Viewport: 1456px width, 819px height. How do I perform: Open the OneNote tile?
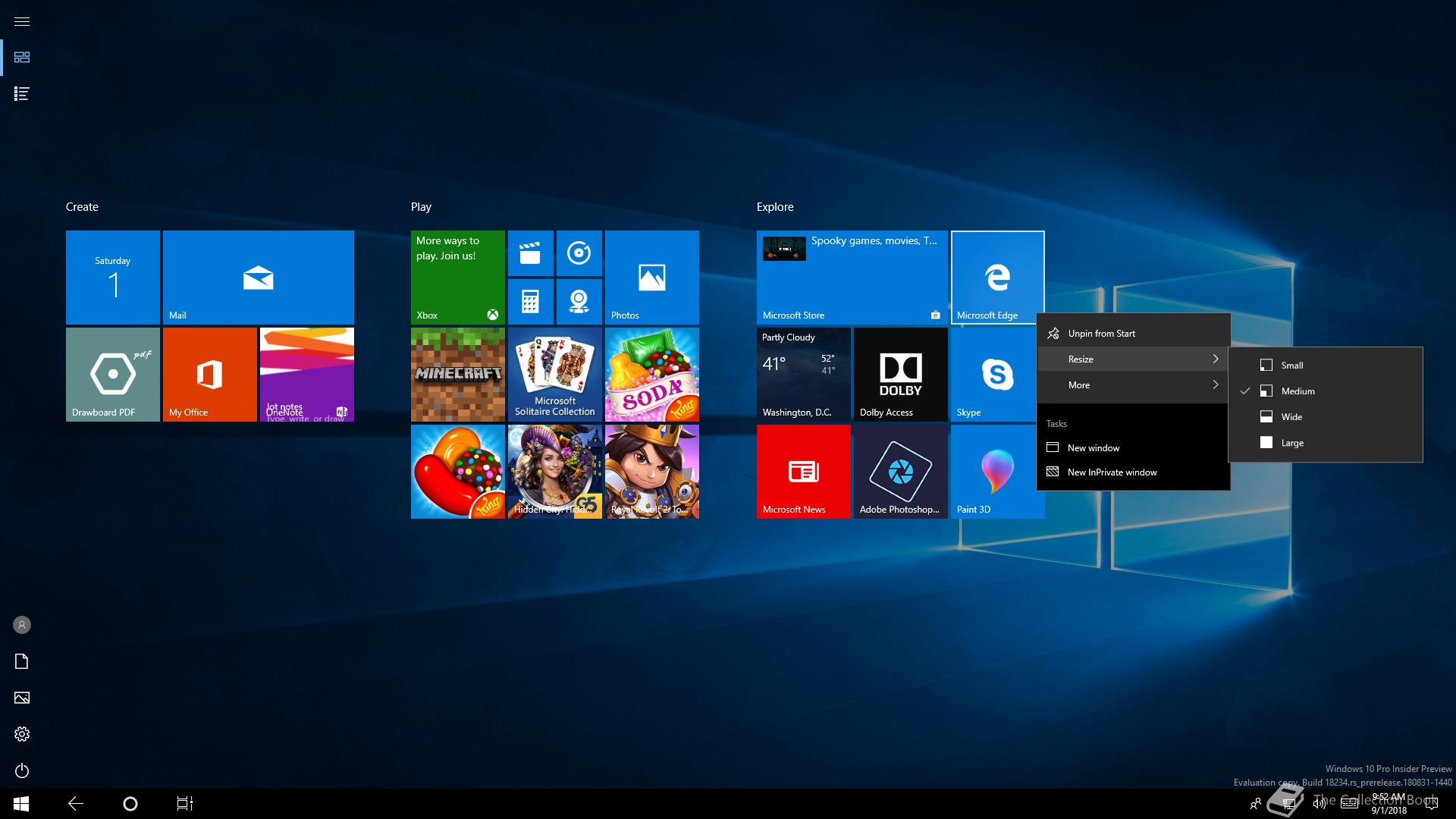pyautogui.click(x=307, y=375)
